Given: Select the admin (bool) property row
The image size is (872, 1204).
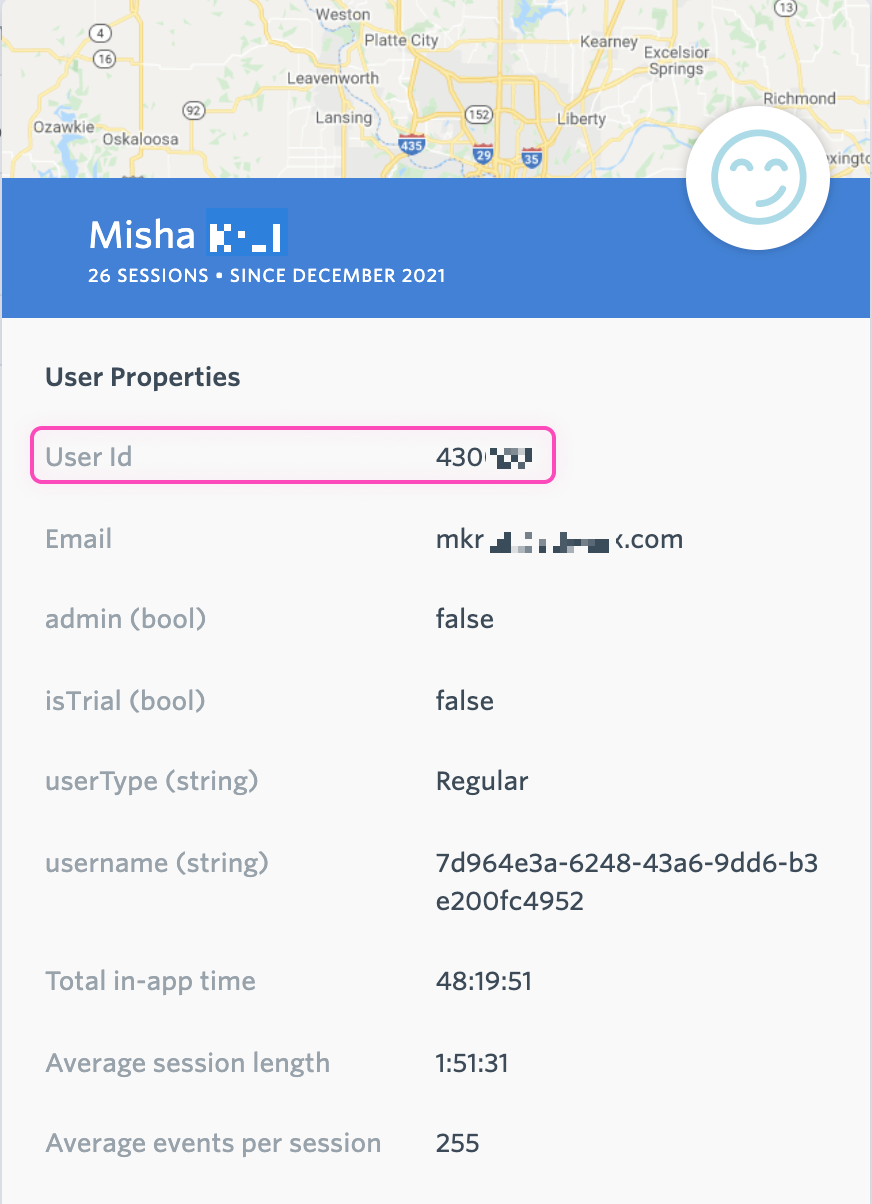Looking at the screenshot, I should click(126, 619).
